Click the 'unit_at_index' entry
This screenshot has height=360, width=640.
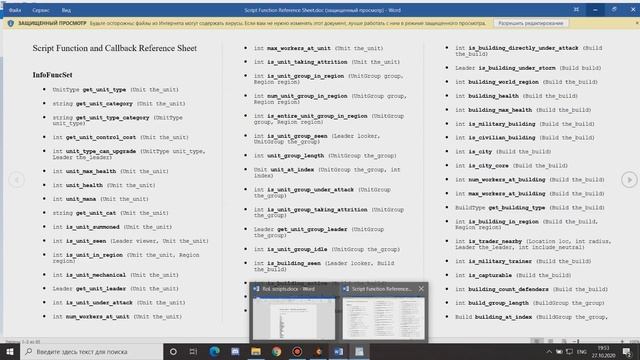pyautogui.click(x=327, y=172)
